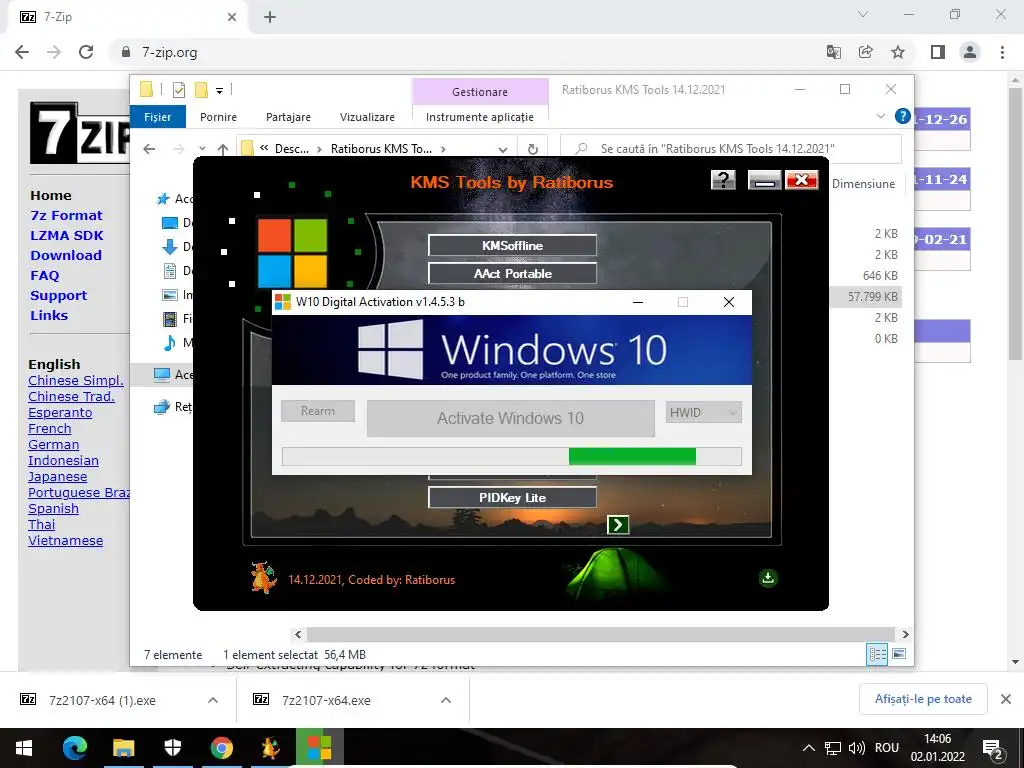Click the Chrome back navigation arrow
The width and height of the screenshot is (1024, 768).
(x=22, y=52)
